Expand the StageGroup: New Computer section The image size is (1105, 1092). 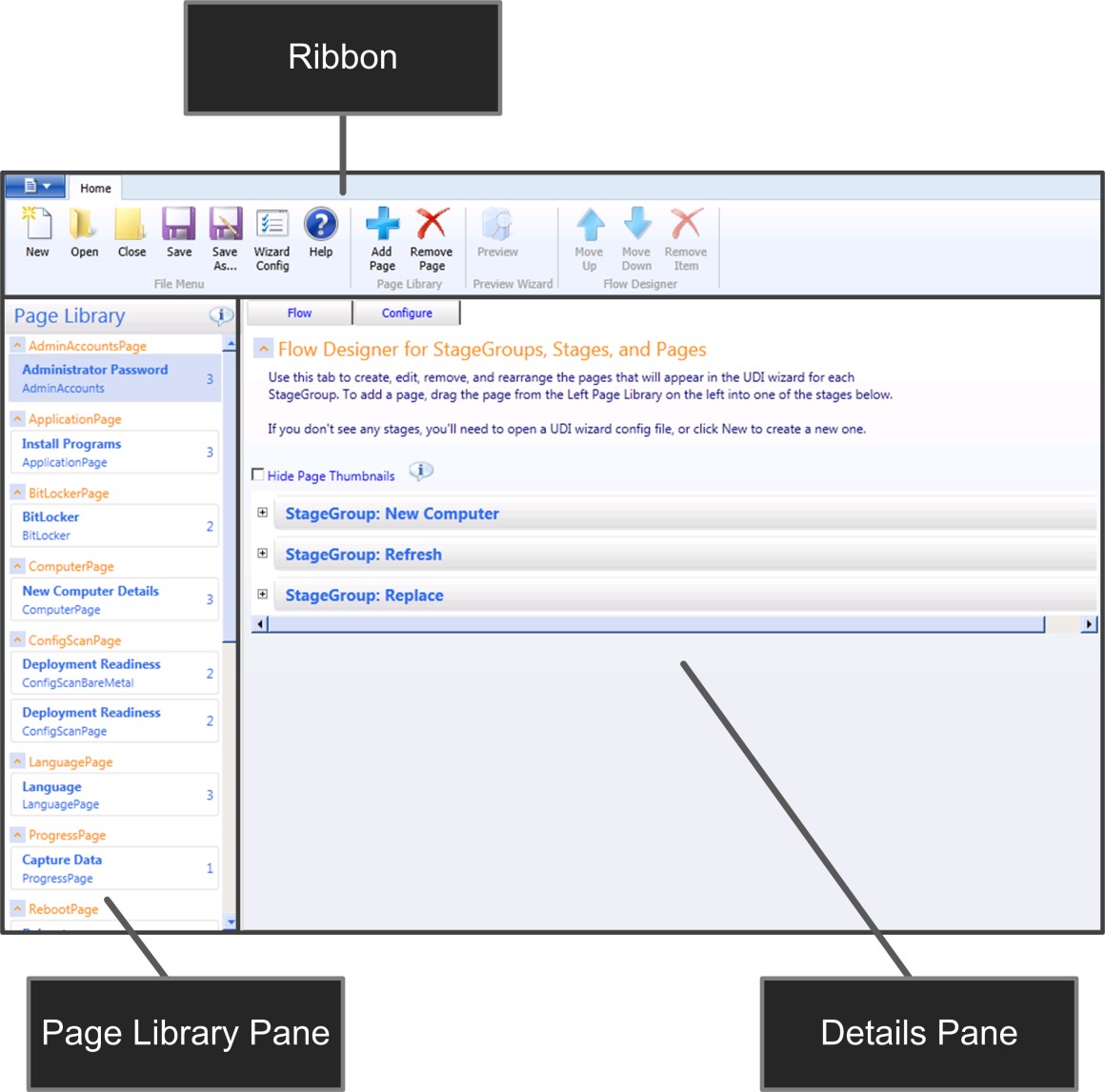click(263, 513)
